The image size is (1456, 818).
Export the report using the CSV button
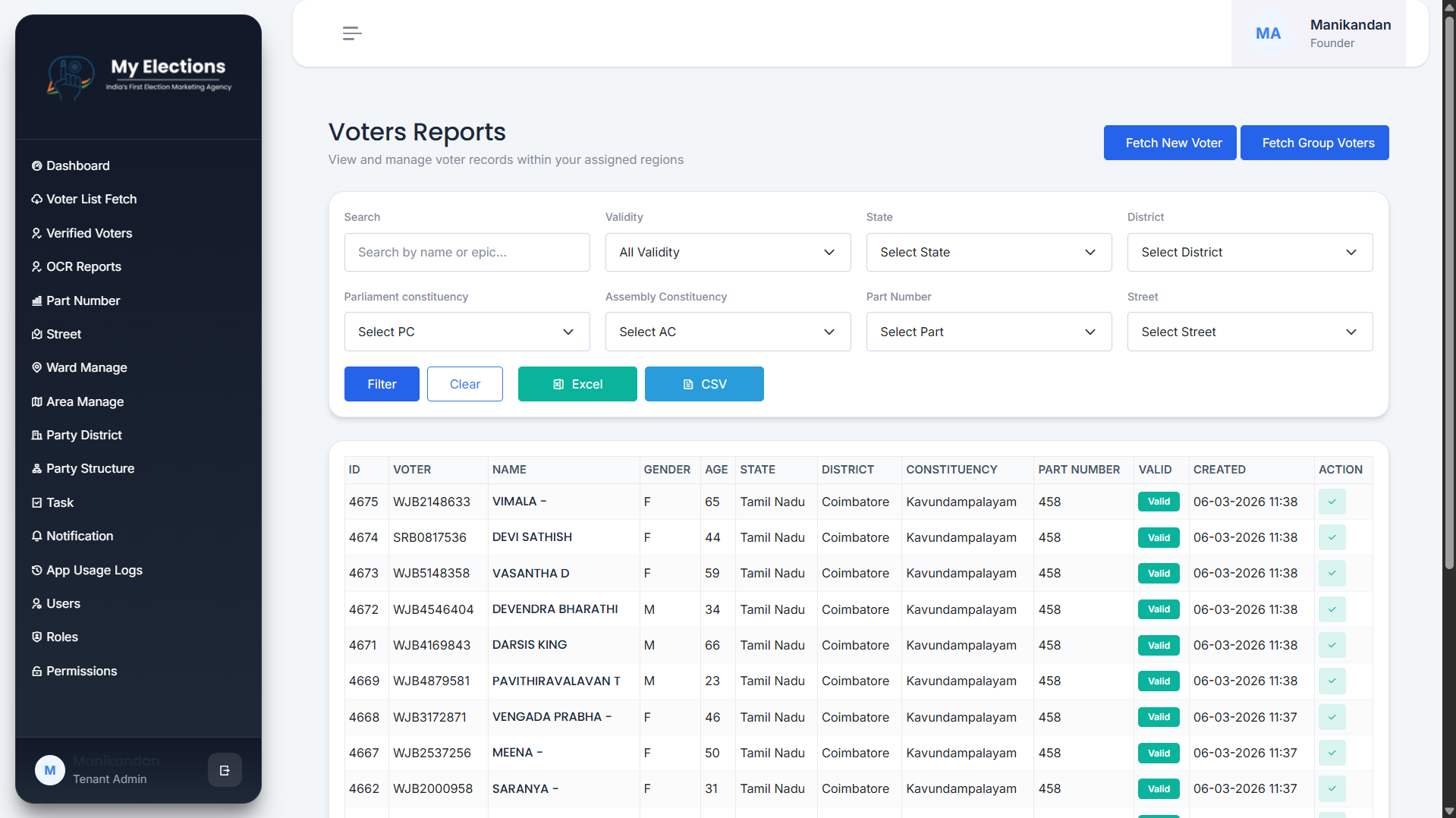[703, 384]
